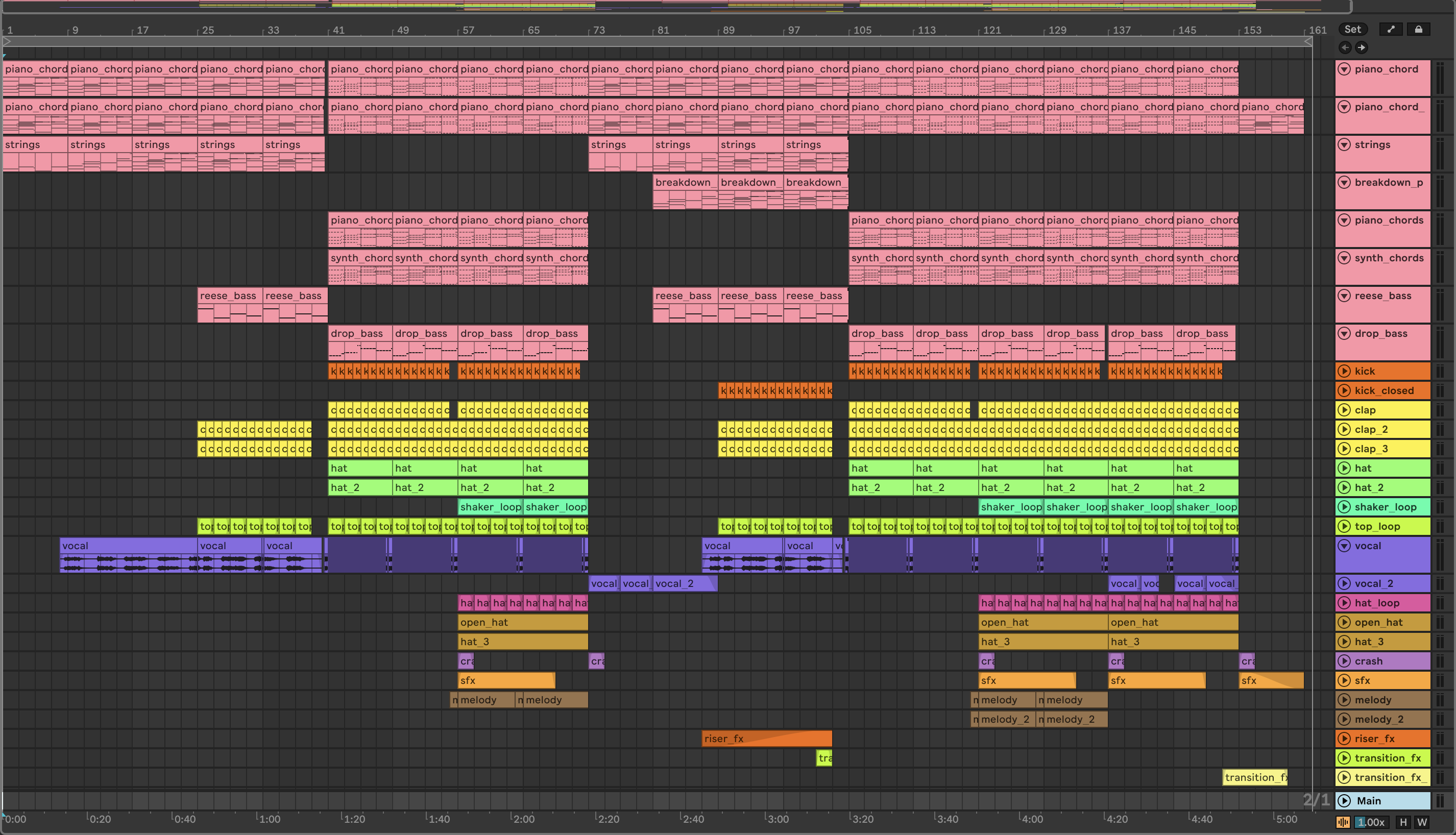The image size is (1456, 835).
Task: Toggle the waveform zoom display icon
Action: coord(1343,822)
